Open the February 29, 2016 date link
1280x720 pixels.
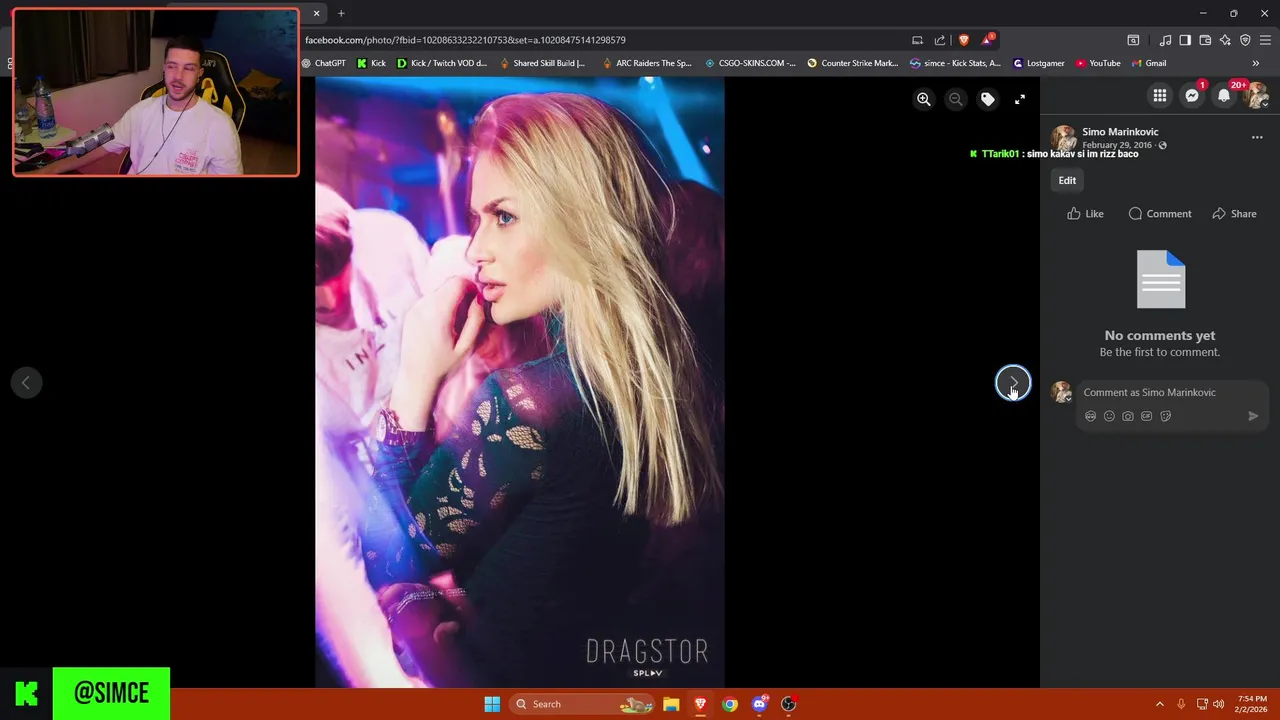point(1117,145)
